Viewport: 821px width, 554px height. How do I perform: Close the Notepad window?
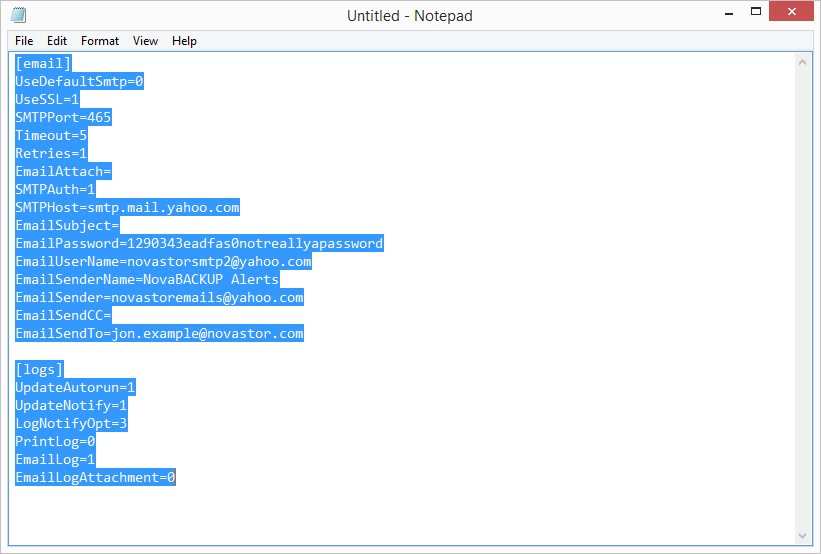pos(791,12)
